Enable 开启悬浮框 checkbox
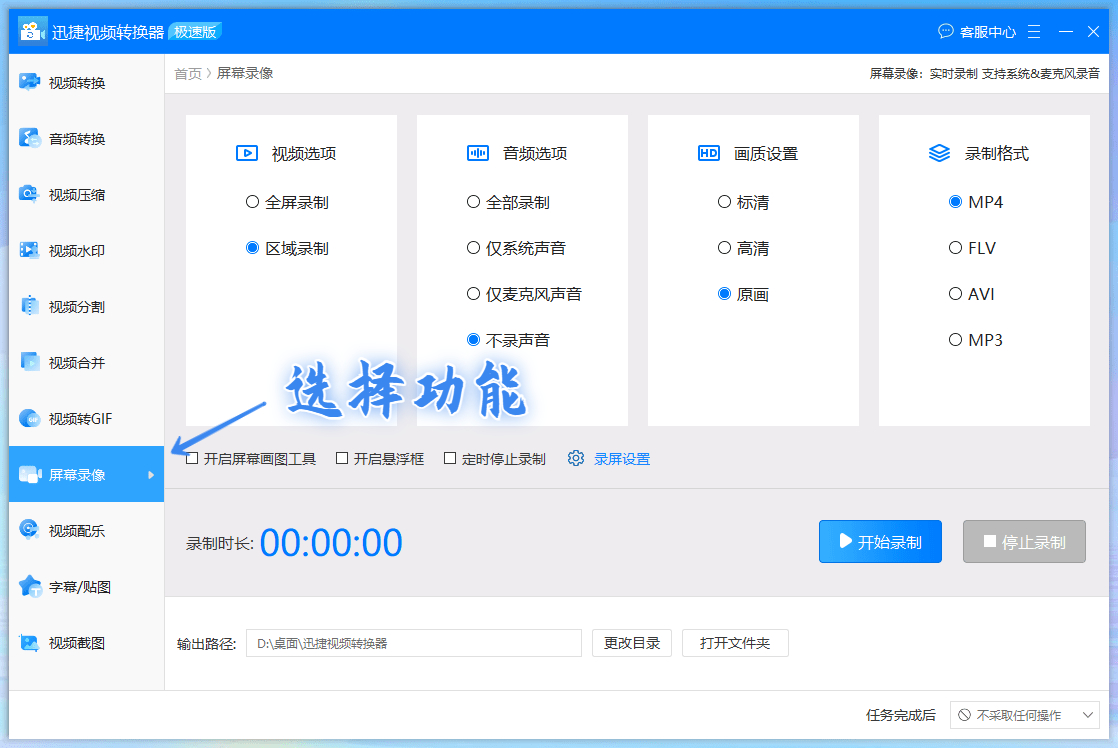The height and width of the screenshot is (748, 1118). pyautogui.click(x=342, y=458)
